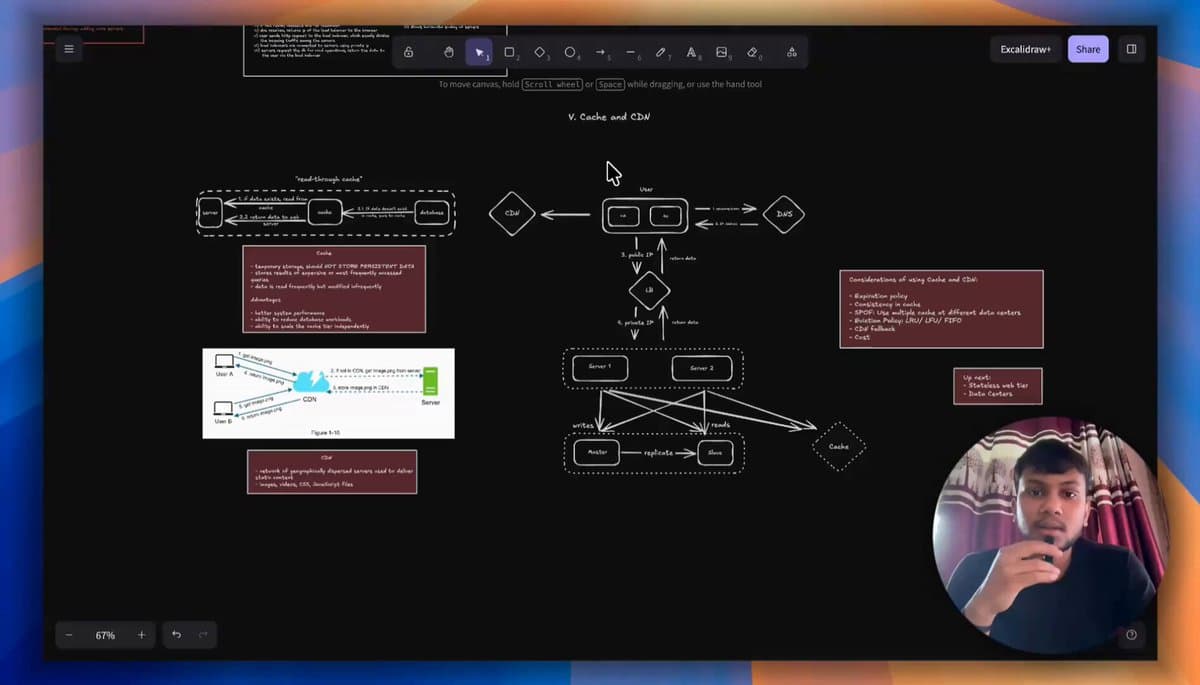Zoom in with the plus button
The width and height of the screenshot is (1200, 685).
(x=141, y=635)
